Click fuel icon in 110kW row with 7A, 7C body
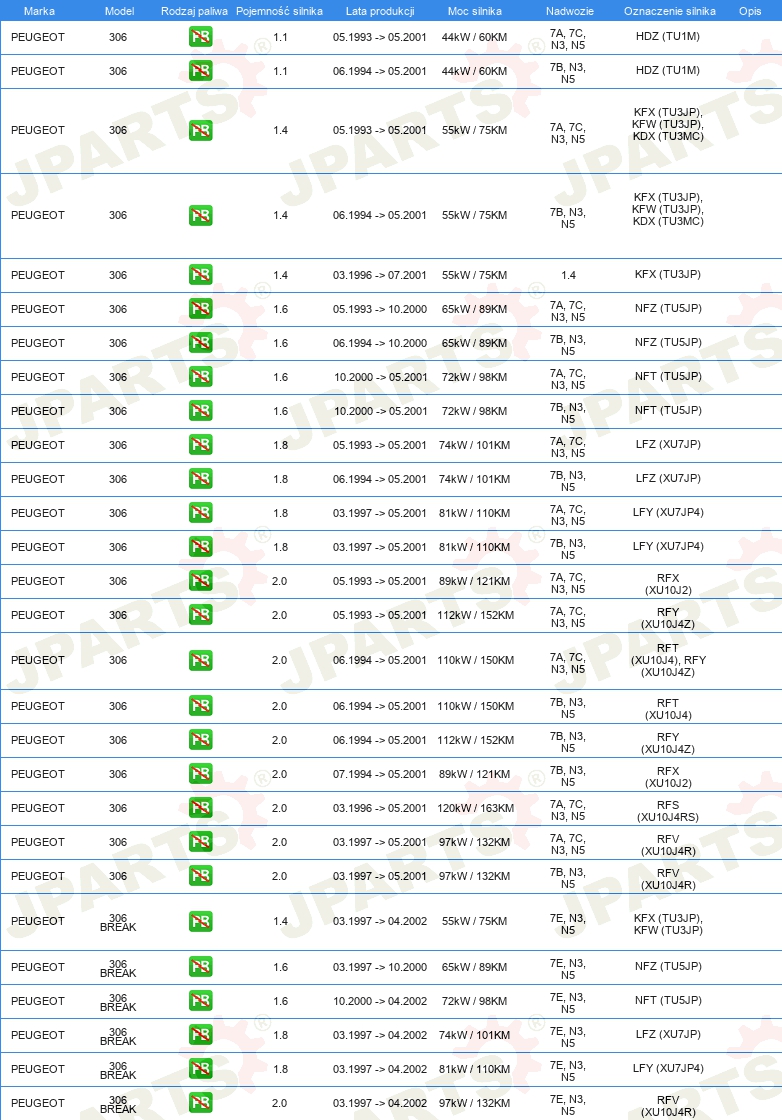The image size is (782, 1120). pos(201,660)
